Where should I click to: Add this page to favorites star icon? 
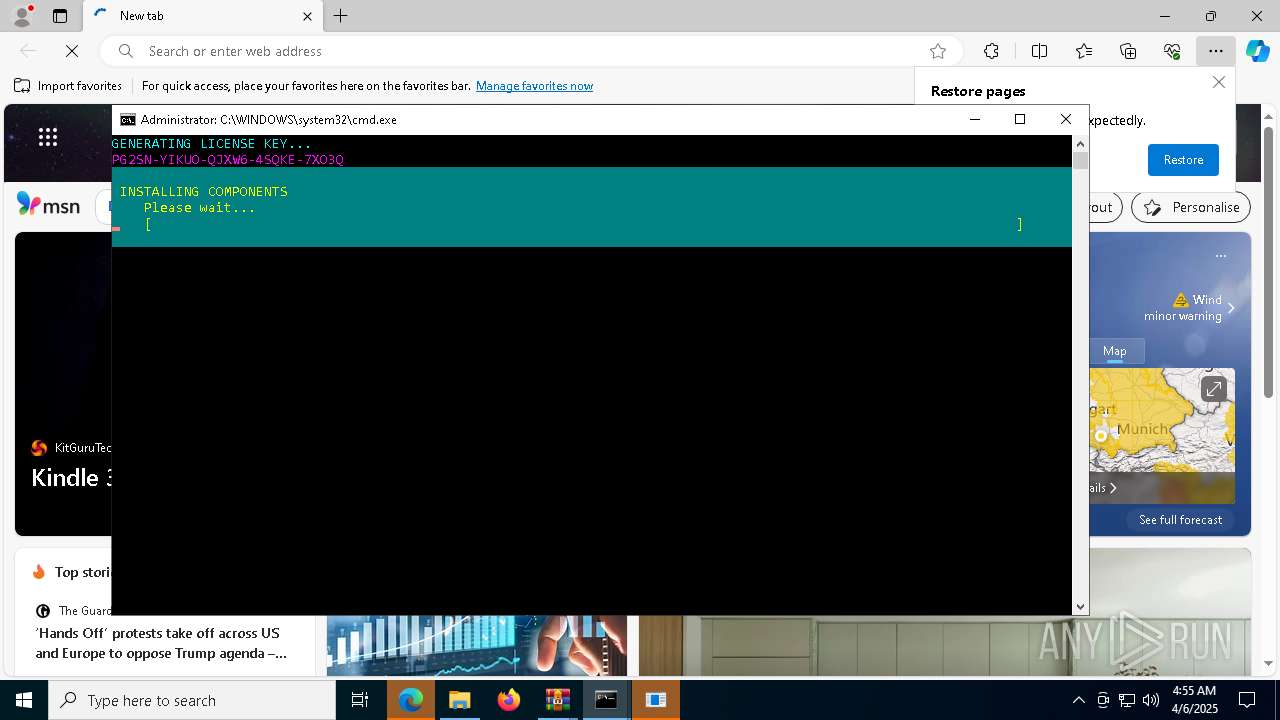[x=938, y=51]
